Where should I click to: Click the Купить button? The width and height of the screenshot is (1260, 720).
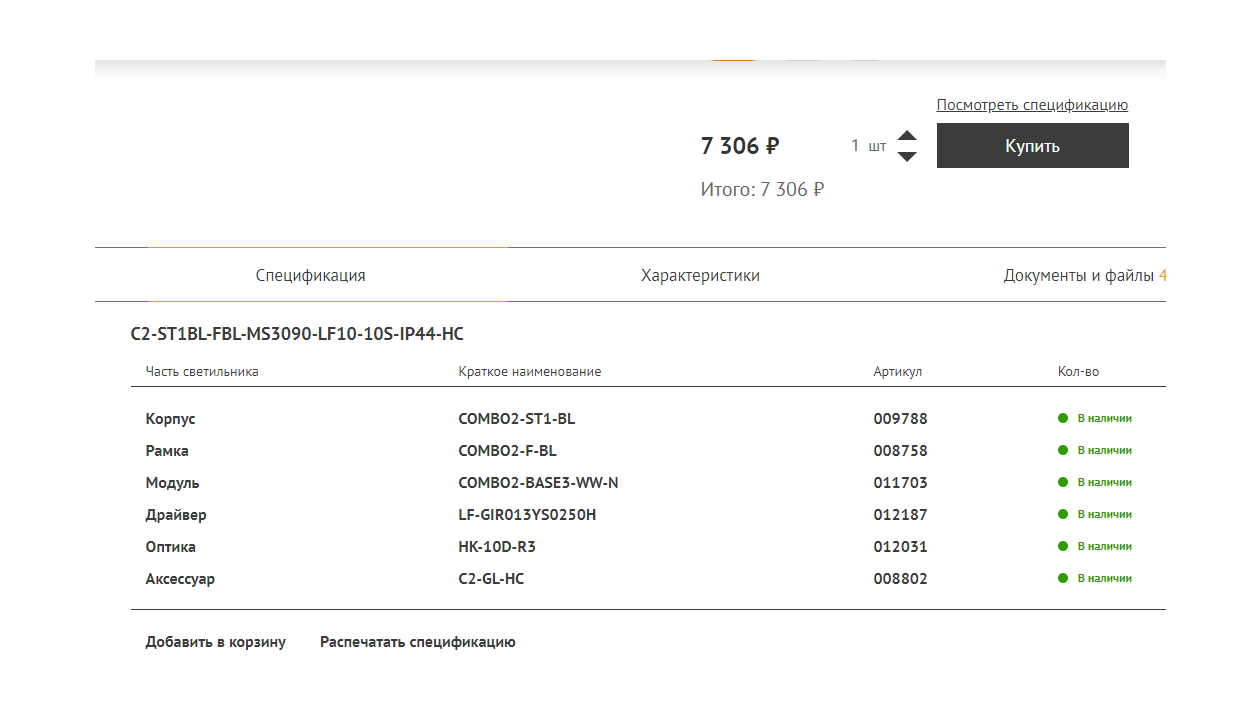[x=1032, y=146]
